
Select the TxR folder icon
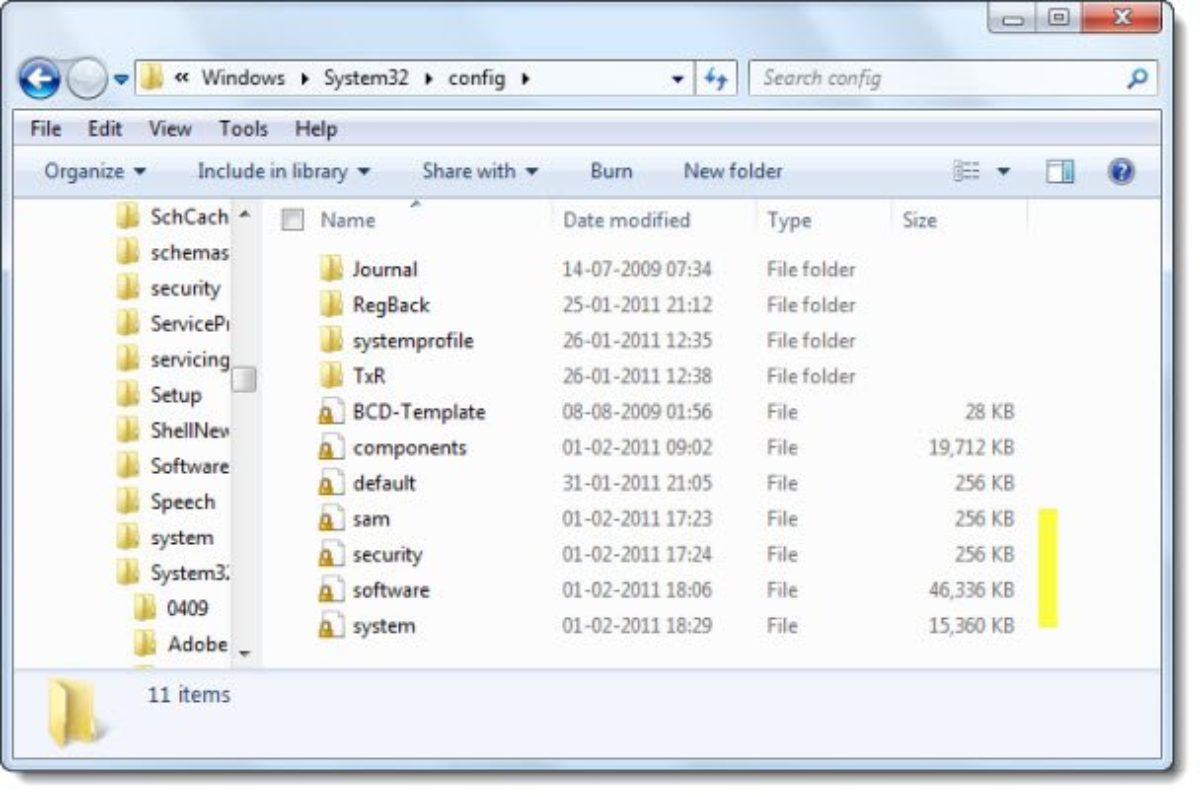coord(332,376)
